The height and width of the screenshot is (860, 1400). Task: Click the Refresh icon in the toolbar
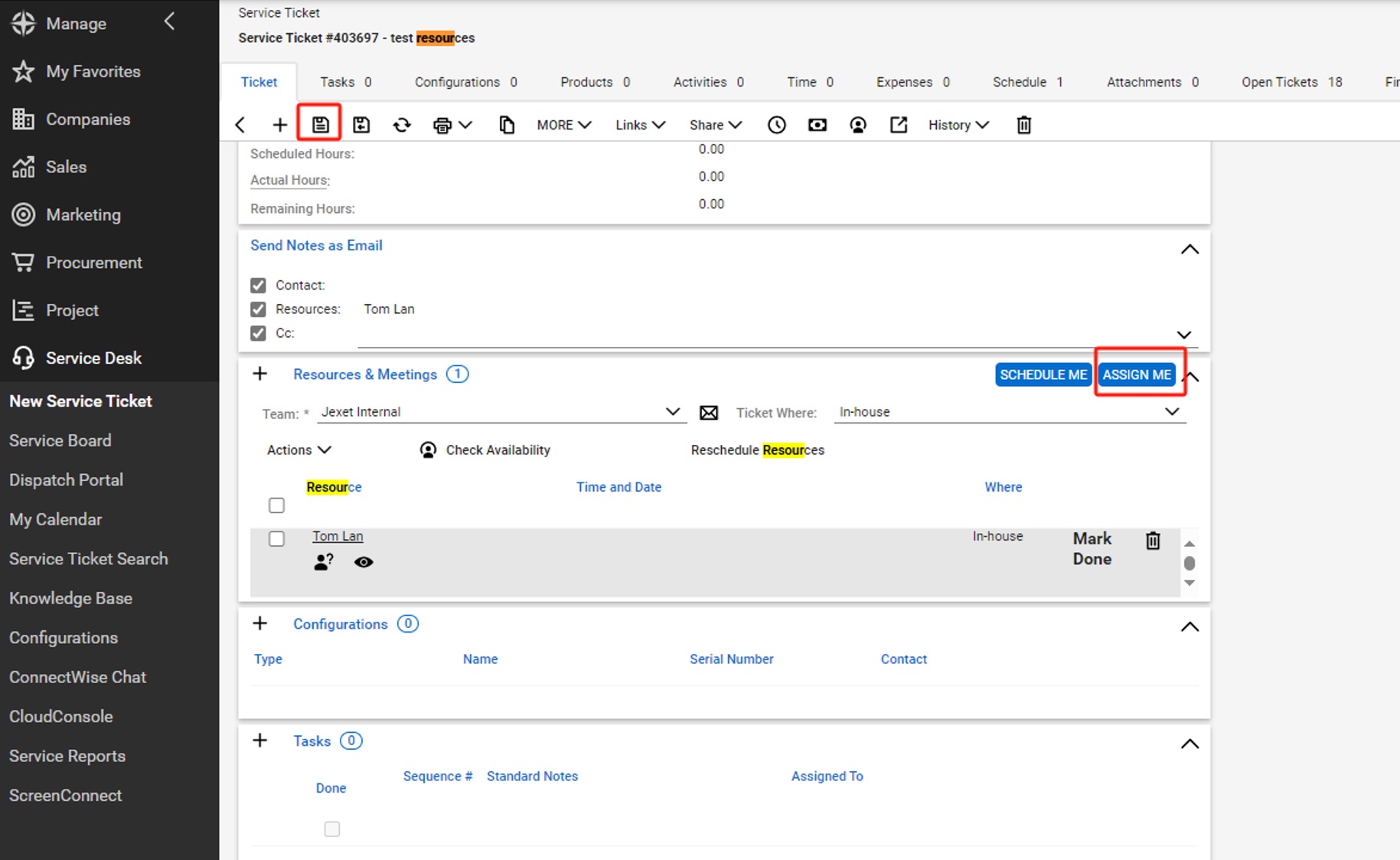point(402,125)
